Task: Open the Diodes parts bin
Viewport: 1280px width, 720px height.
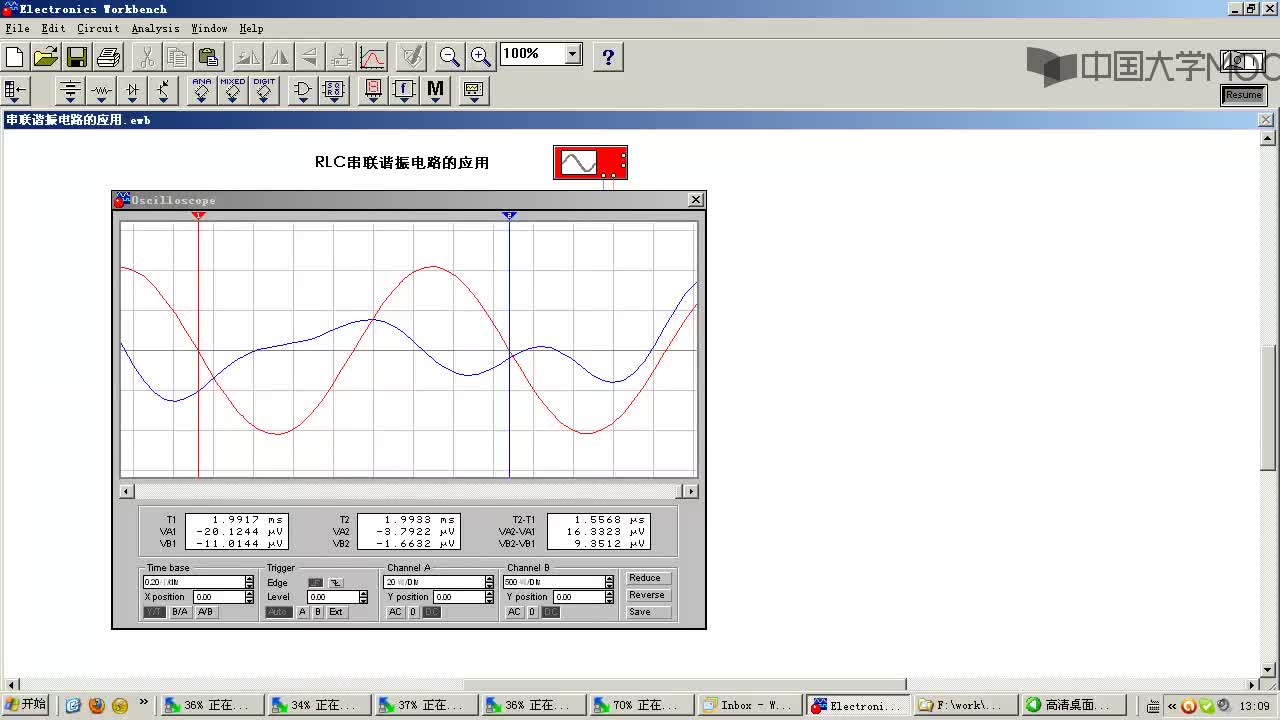Action: pyautogui.click(x=132, y=91)
